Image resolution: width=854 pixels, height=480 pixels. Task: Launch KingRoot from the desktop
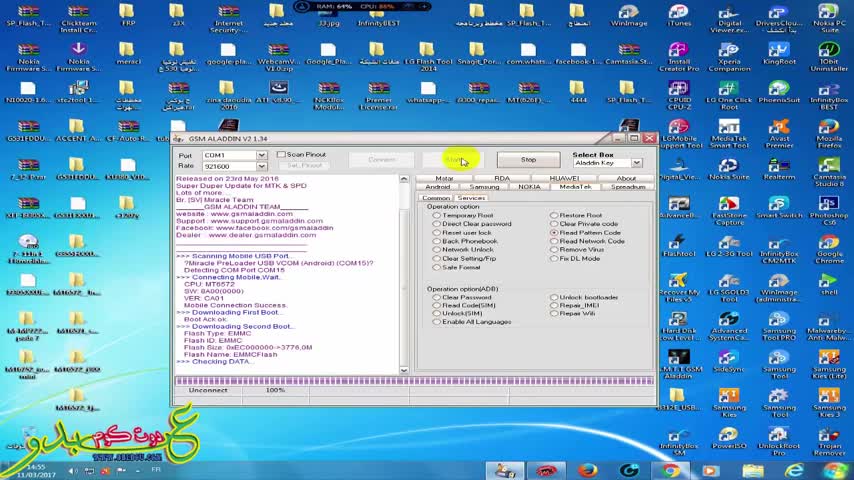tap(779, 53)
